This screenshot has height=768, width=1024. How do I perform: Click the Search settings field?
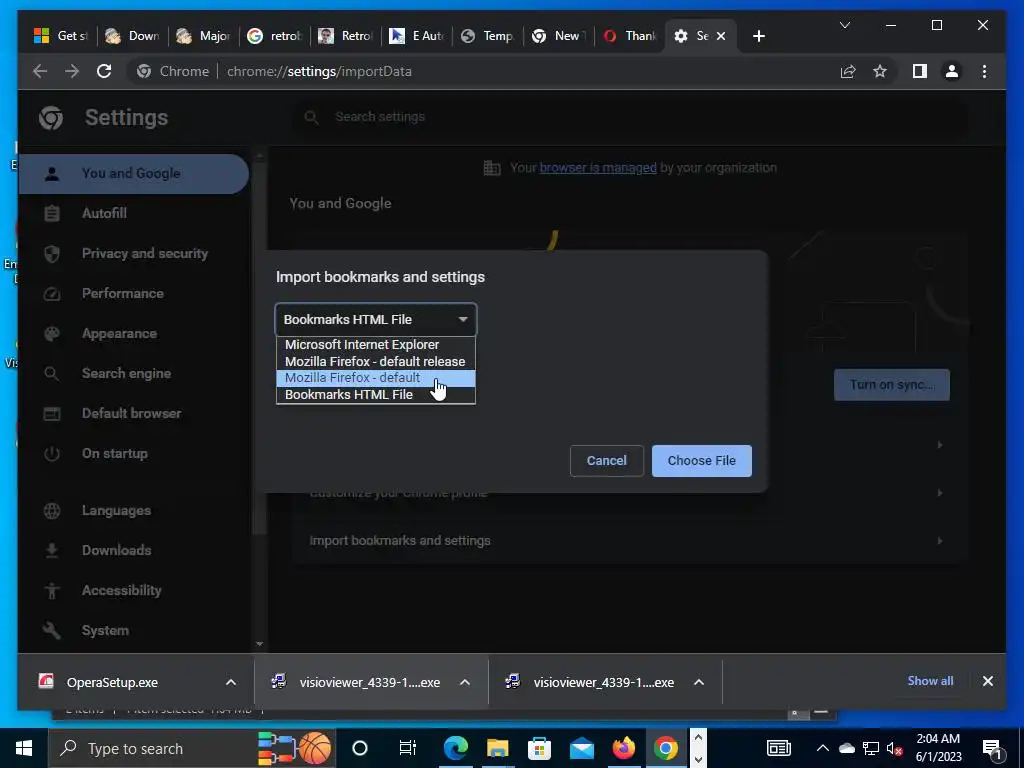pyautogui.click(x=630, y=117)
